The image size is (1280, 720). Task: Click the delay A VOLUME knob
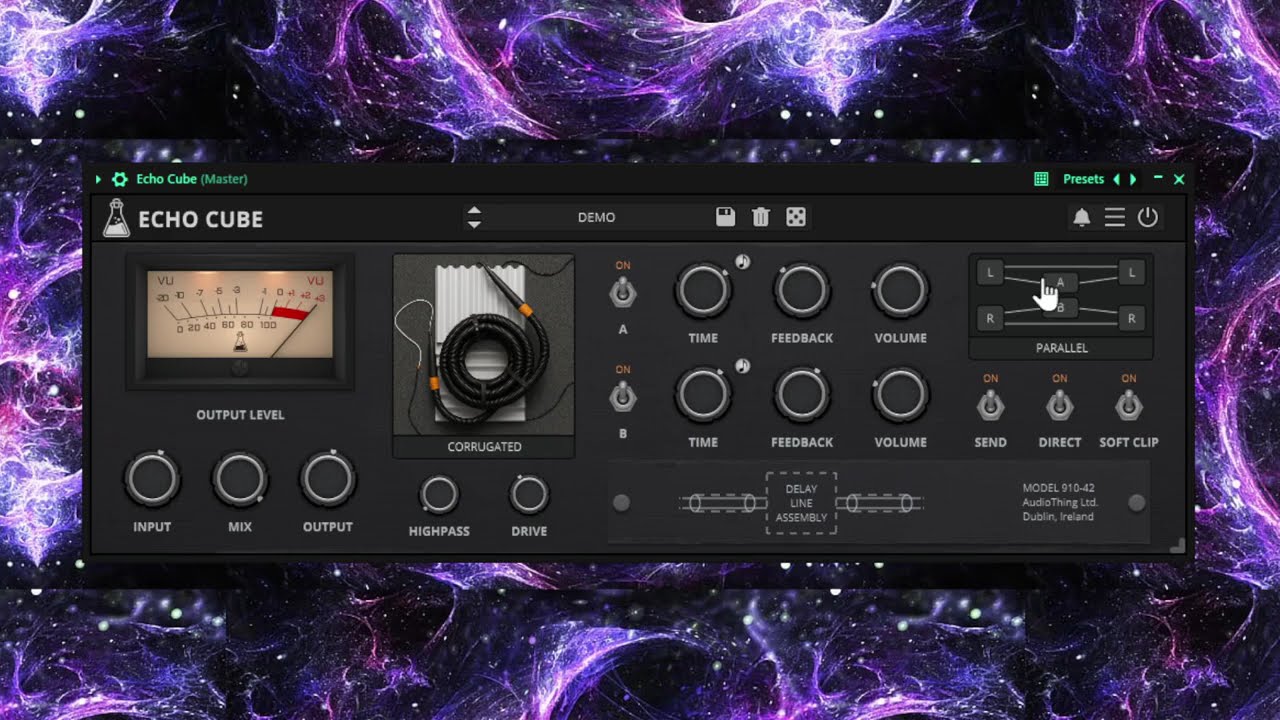[x=901, y=291]
